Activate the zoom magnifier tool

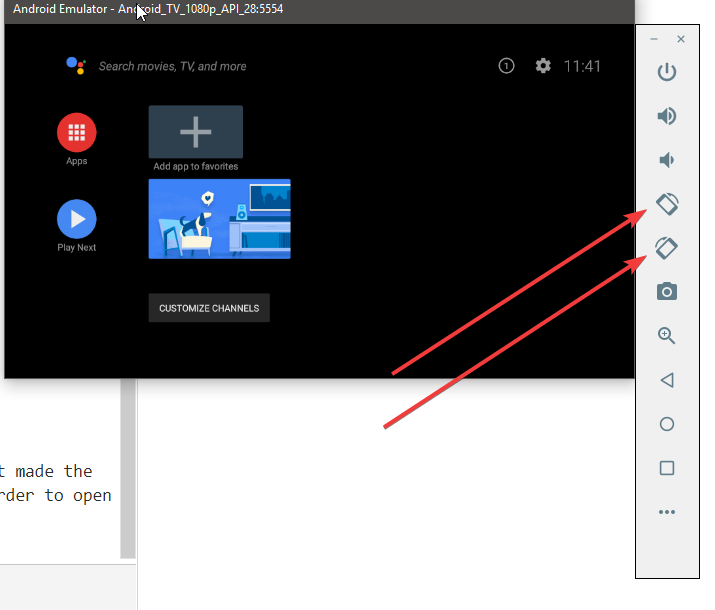[667, 336]
